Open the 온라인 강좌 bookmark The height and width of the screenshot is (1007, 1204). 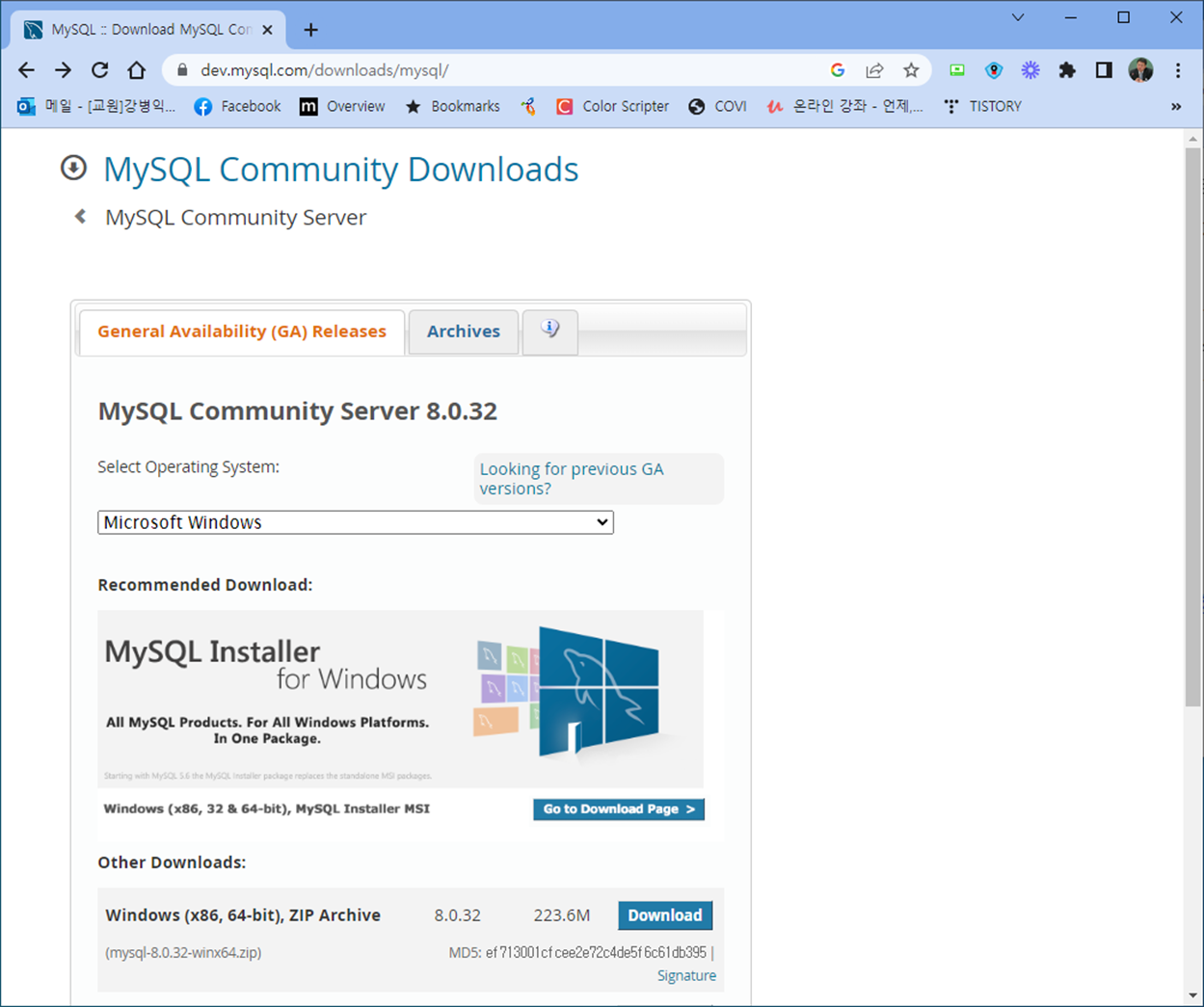tap(844, 106)
